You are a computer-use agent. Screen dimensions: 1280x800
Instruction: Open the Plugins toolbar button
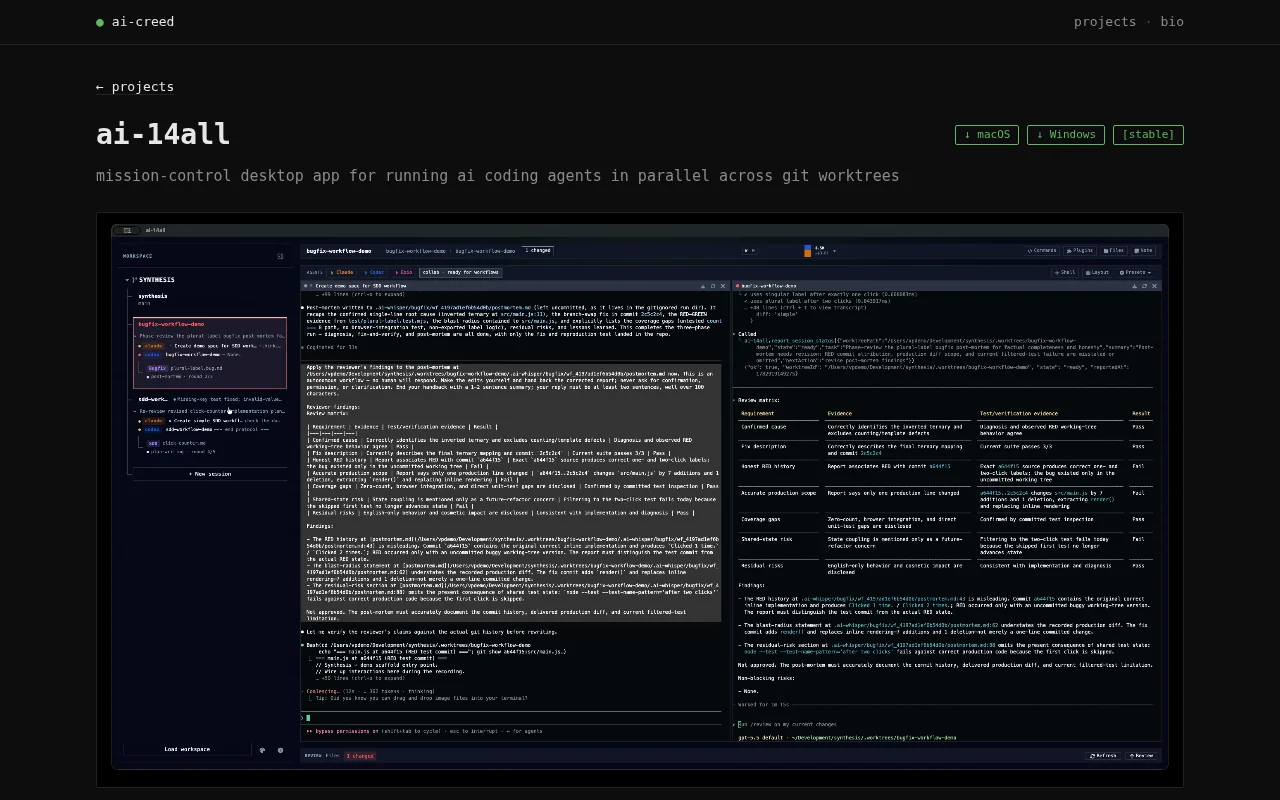point(1080,250)
